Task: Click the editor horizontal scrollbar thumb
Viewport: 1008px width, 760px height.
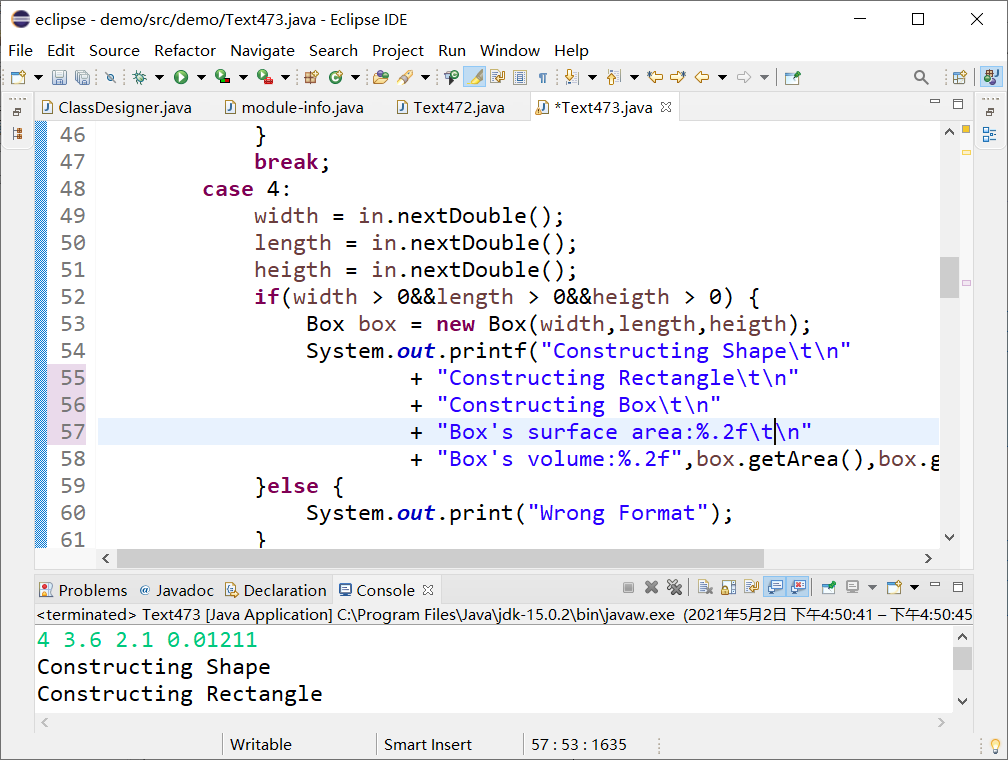Action: tap(440, 559)
